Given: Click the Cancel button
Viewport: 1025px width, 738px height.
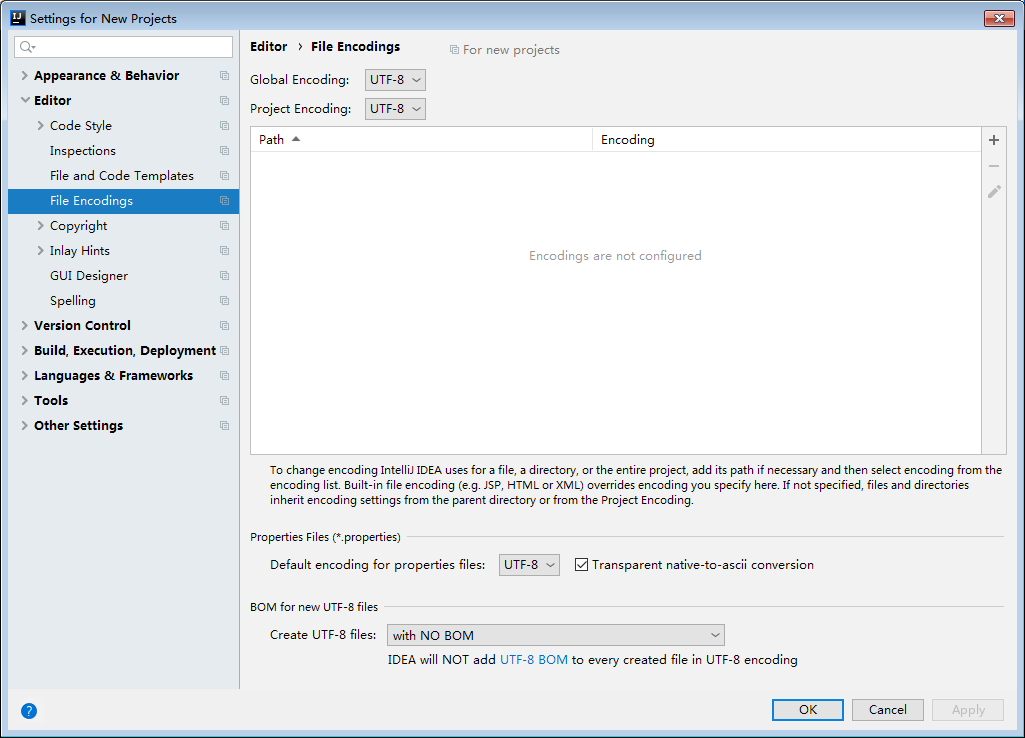Looking at the screenshot, I should pyautogui.click(x=888, y=710).
